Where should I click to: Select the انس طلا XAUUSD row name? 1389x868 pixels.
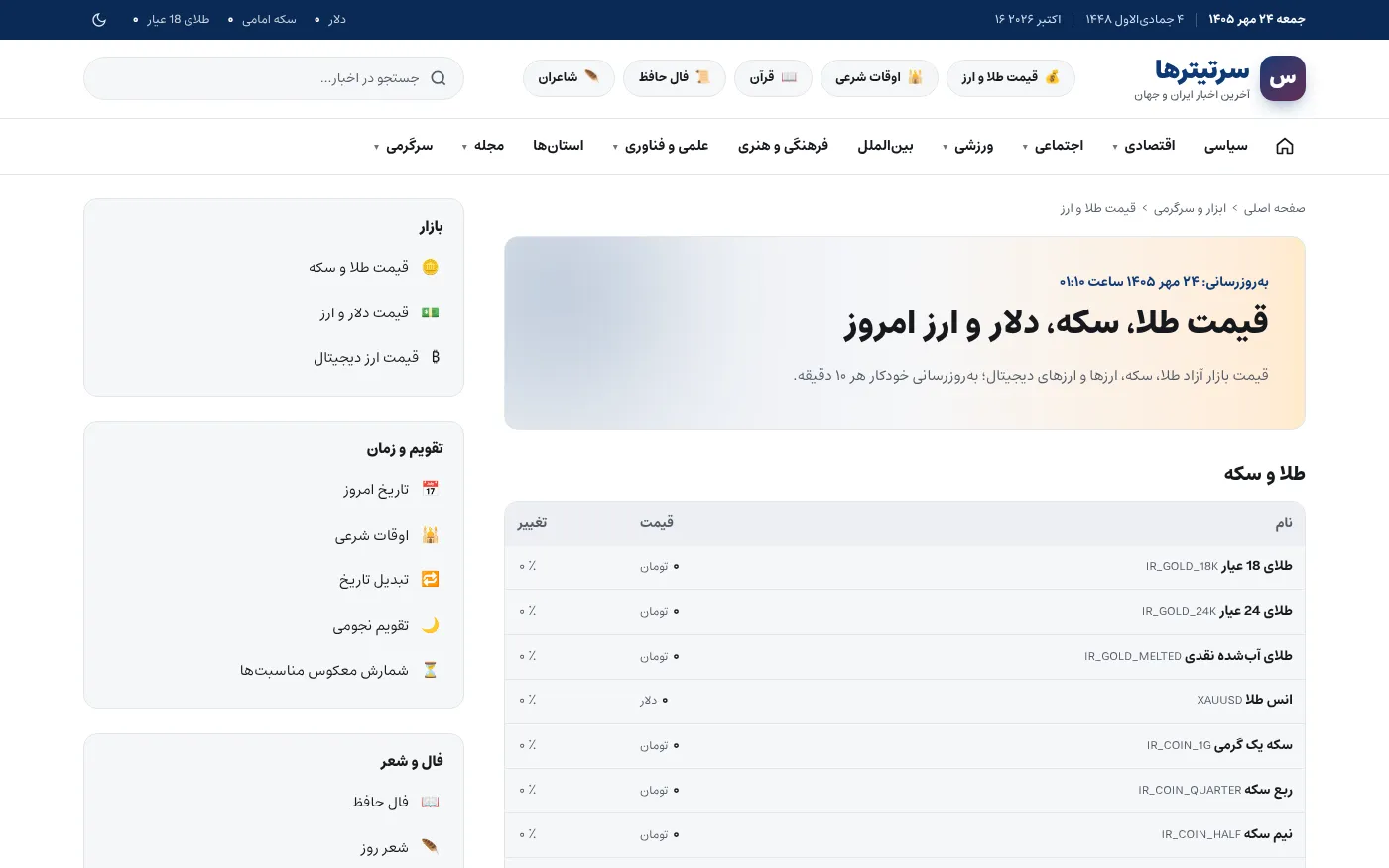[1245, 700]
